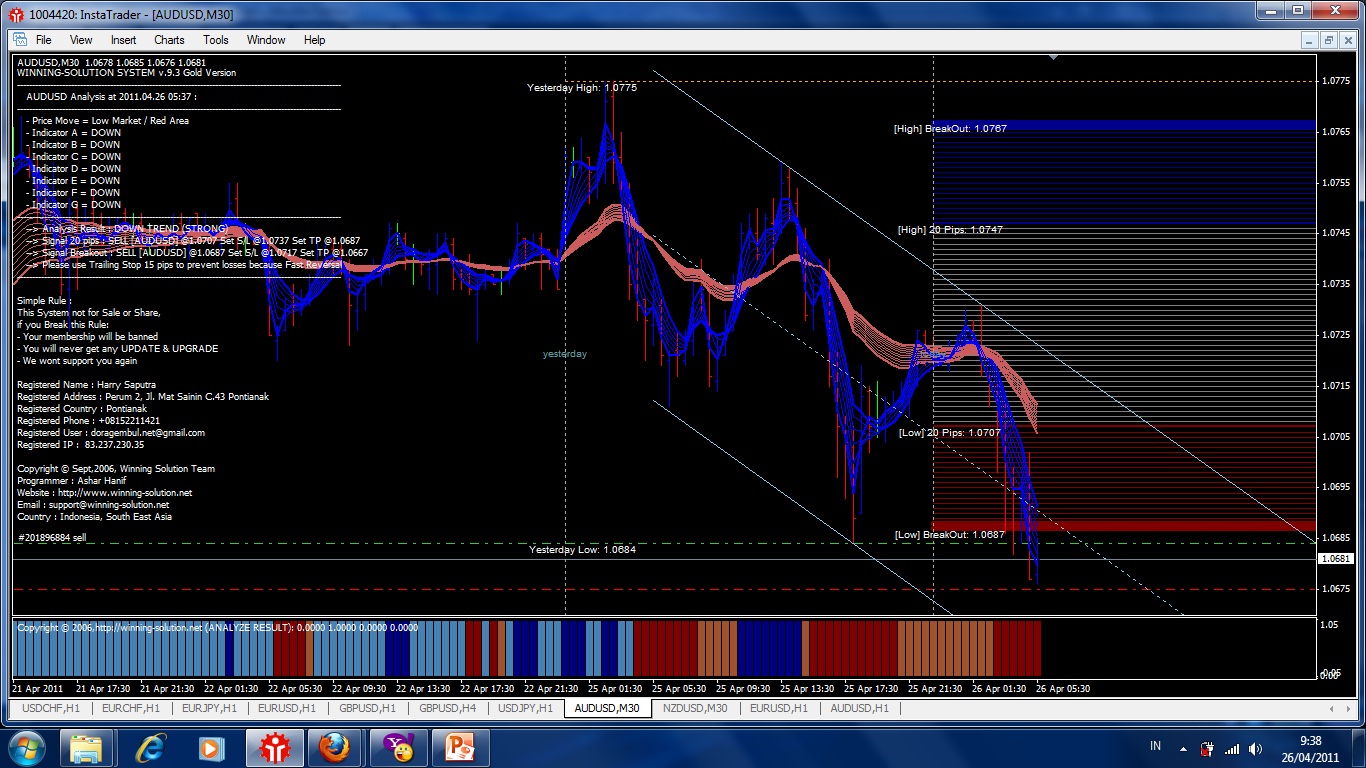Click the InstaTrader taskbar button

[x=274, y=748]
